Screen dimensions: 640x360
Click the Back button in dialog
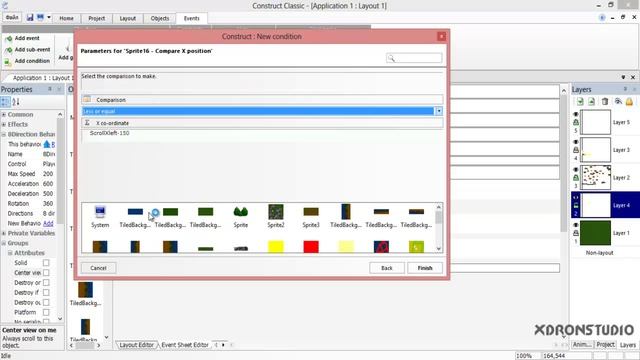point(387,268)
